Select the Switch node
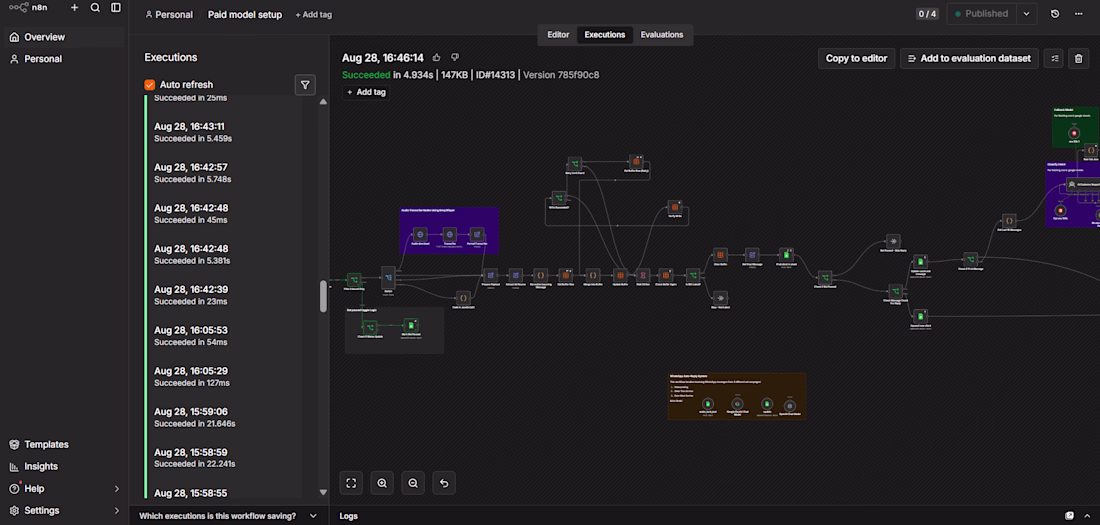 pyautogui.click(x=388, y=278)
